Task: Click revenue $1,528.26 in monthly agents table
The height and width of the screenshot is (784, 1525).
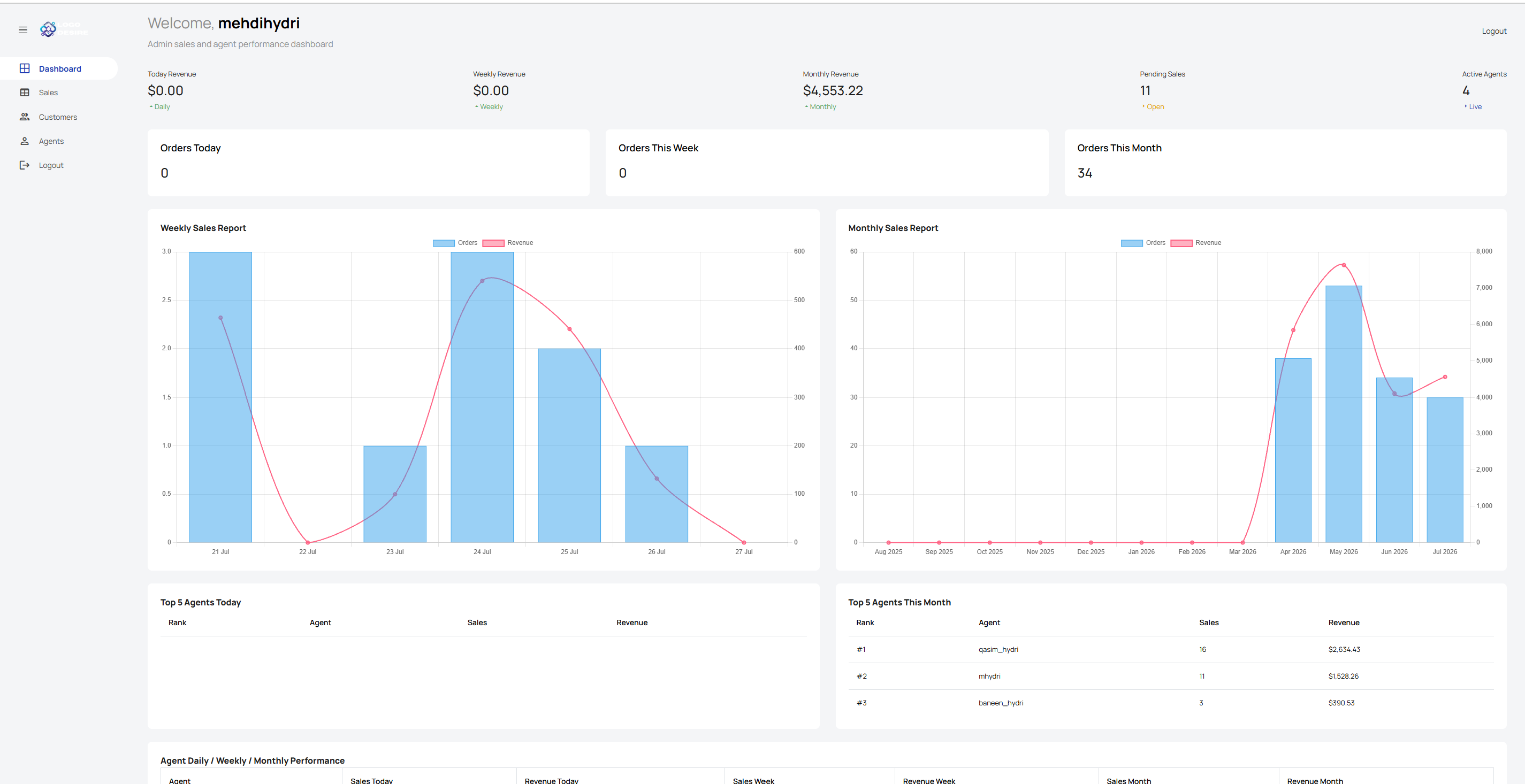Action: click(x=1343, y=677)
